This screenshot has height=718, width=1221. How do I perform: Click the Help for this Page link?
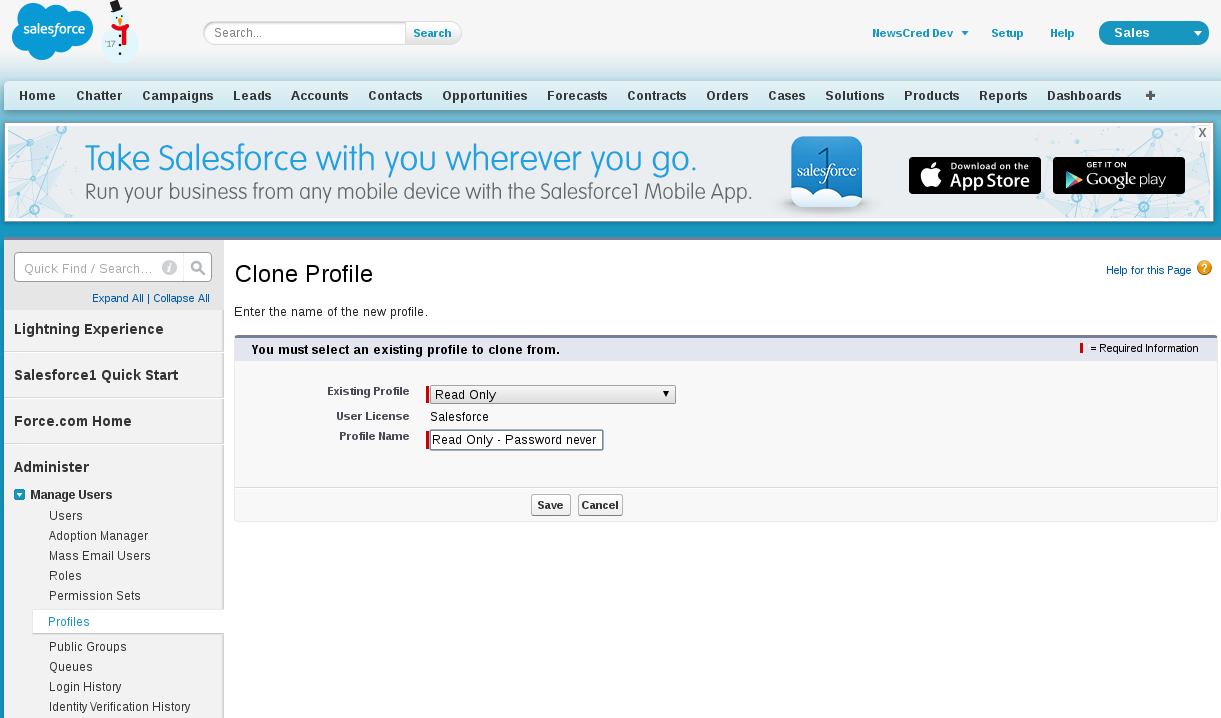(x=1148, y=270)
